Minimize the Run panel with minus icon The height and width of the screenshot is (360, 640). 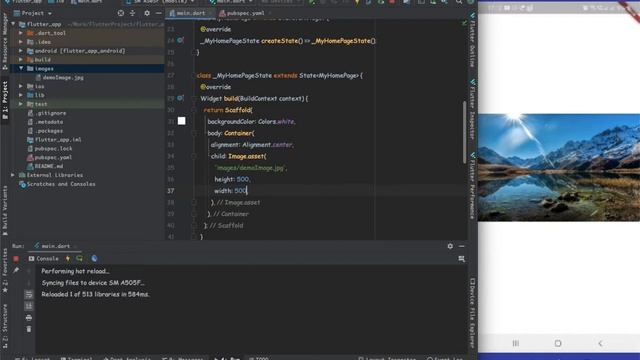click(462, 246)
